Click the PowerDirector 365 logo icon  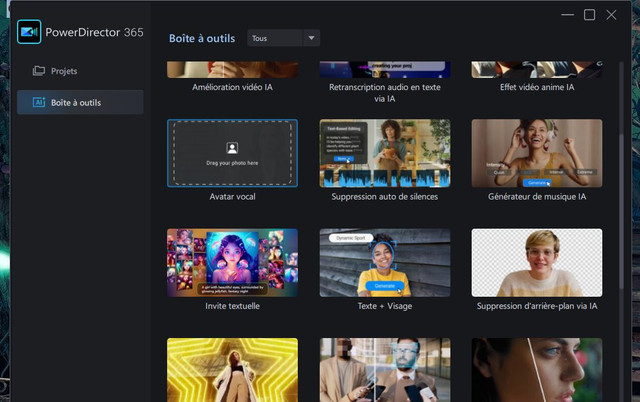29,32
